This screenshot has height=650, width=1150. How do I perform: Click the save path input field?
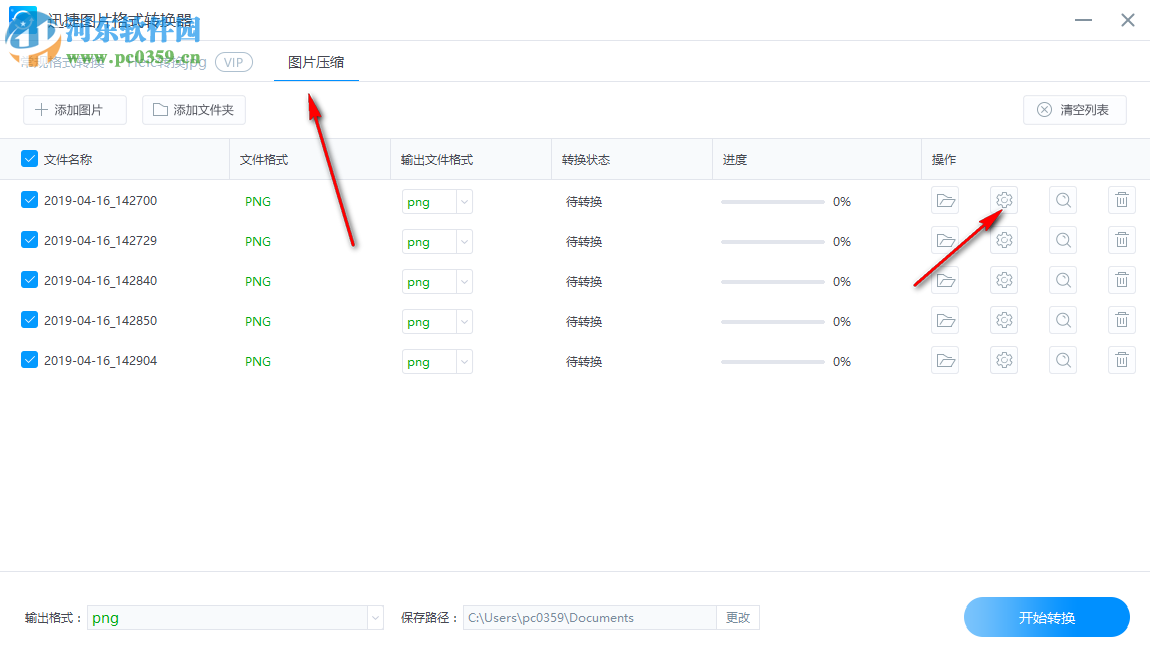[590, 617]
